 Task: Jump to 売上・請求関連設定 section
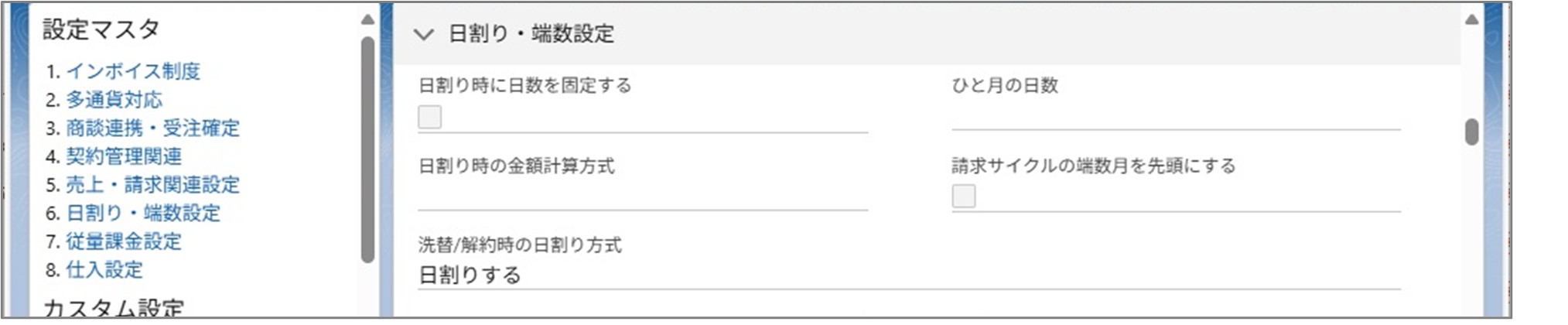coord(152,185)
